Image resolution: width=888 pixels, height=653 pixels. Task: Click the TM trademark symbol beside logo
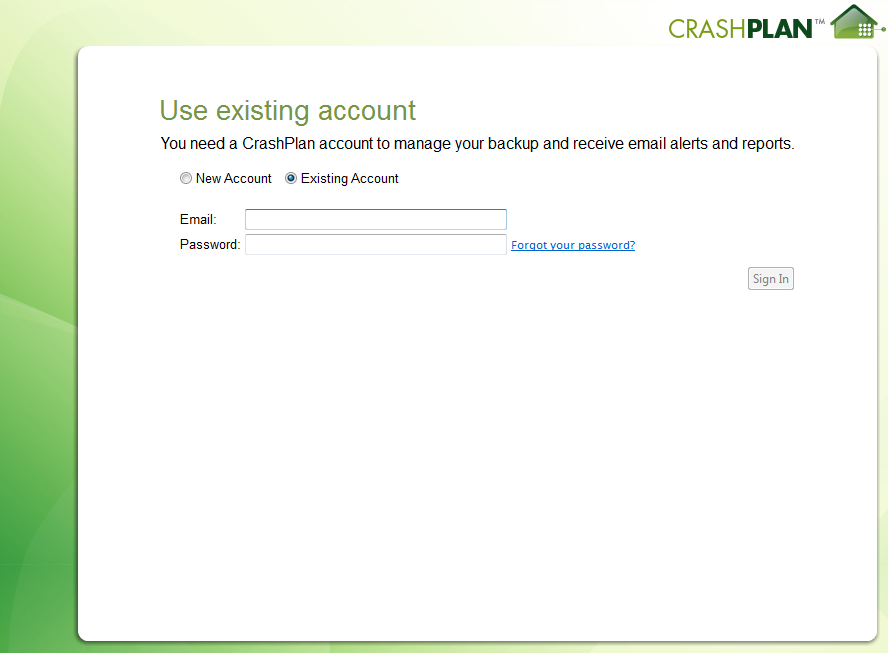point(820,19)
